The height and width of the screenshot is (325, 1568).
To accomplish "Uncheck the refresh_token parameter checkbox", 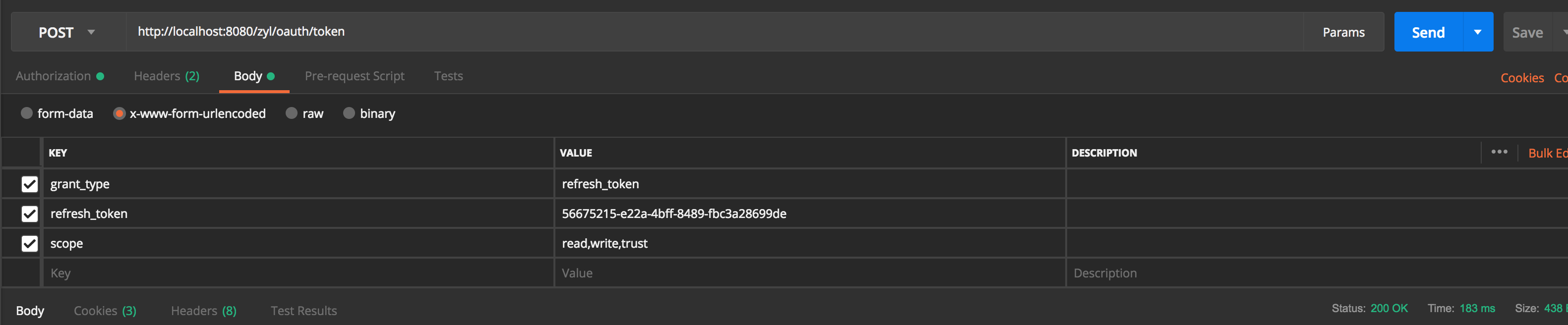I will 29,214.
